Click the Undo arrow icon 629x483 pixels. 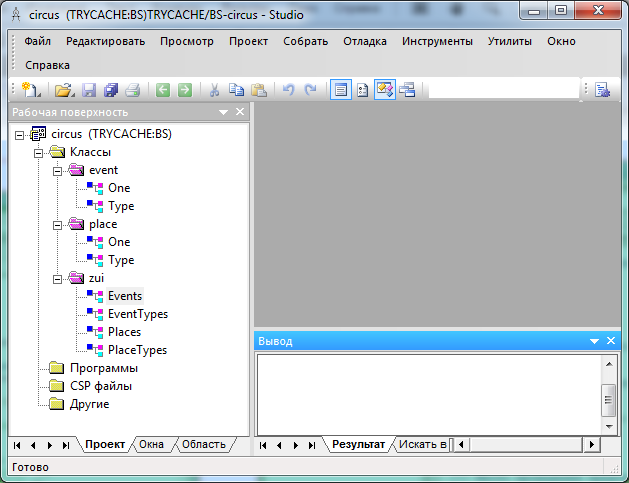click(x=288, y=89)
